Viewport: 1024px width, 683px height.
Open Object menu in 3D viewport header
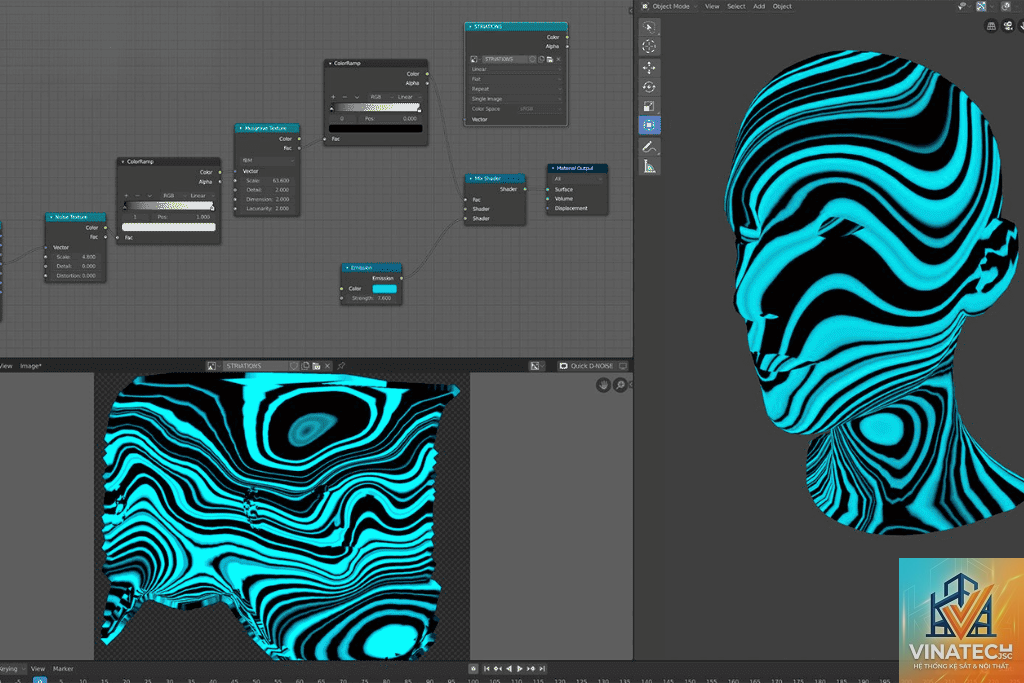(x=782, y=7)
